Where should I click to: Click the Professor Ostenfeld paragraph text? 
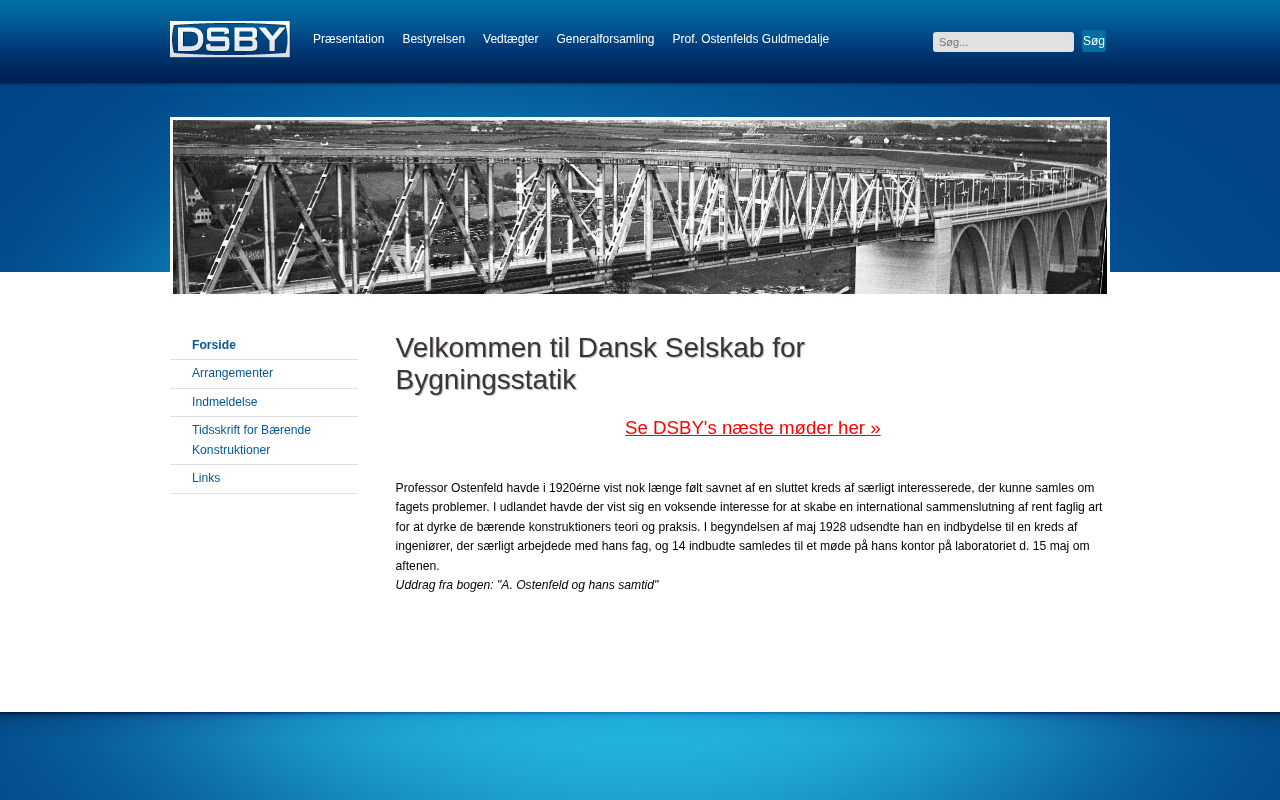coord(748,526)
